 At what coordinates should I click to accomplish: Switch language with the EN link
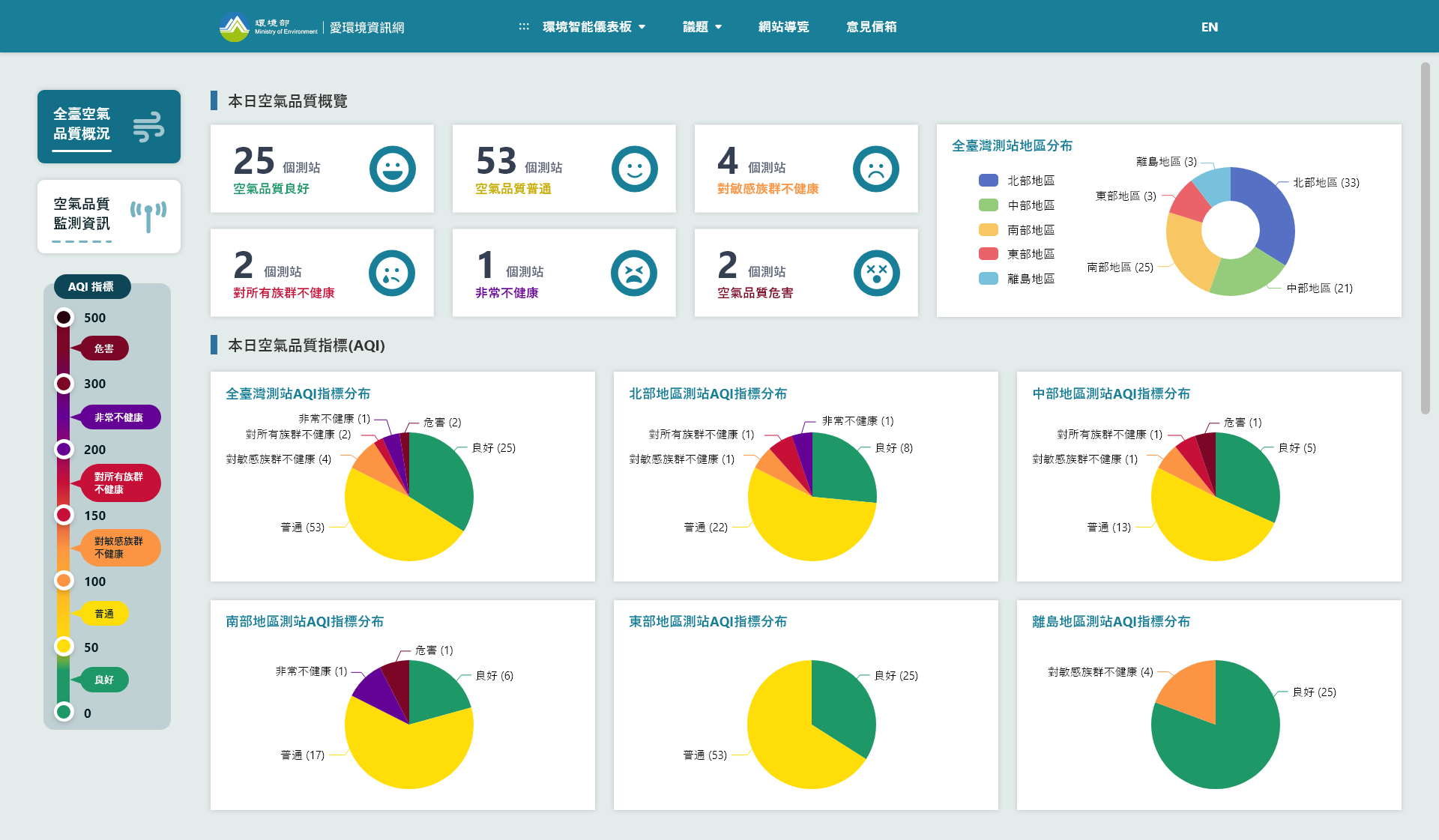tap(1209, 27)
